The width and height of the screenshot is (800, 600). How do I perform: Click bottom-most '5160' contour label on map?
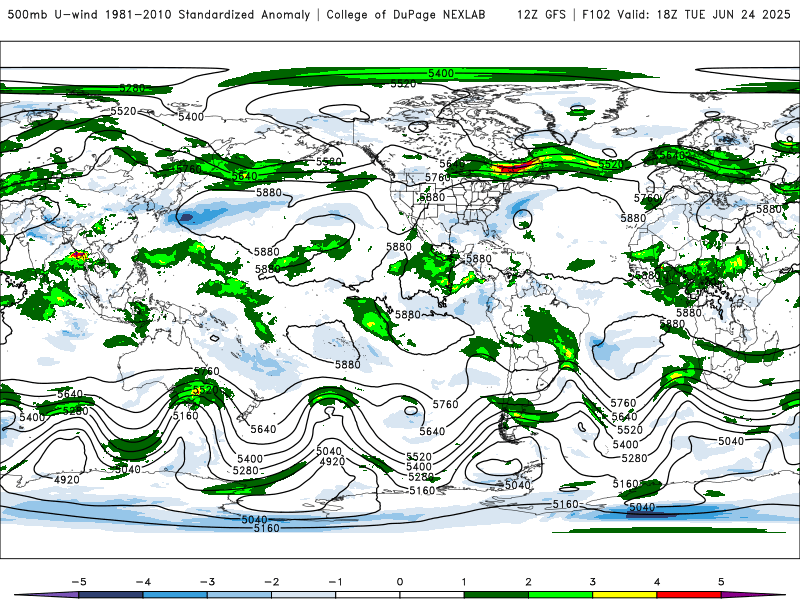[x=266, y=528]
